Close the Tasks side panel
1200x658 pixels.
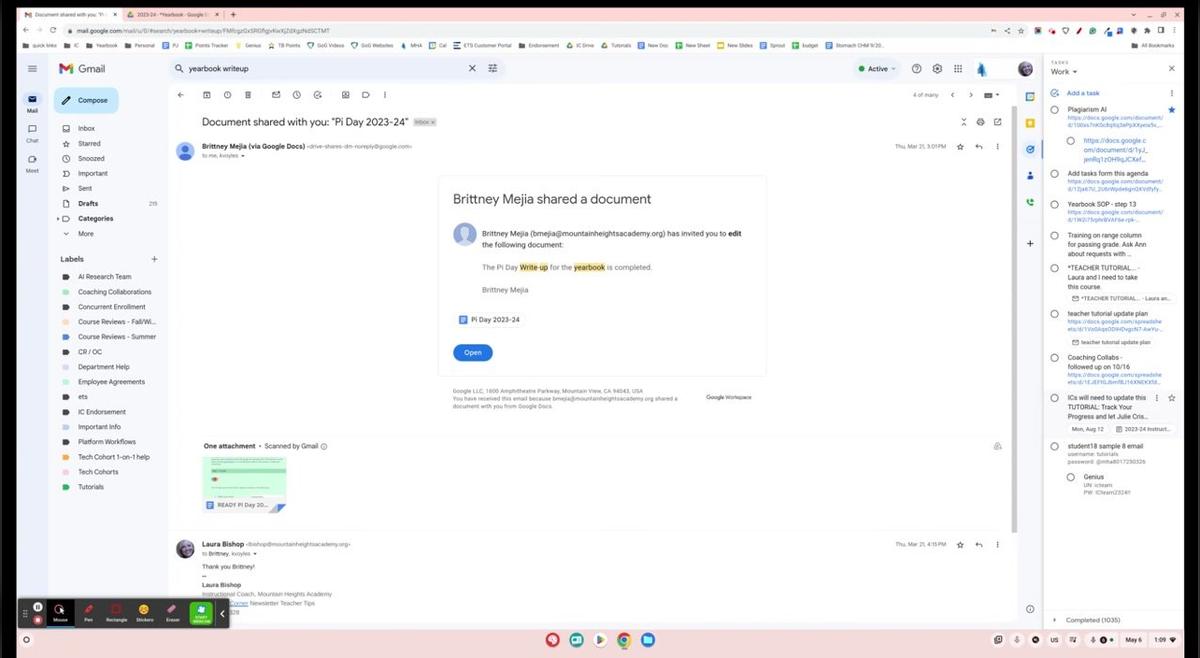(x=1172, y=69)
